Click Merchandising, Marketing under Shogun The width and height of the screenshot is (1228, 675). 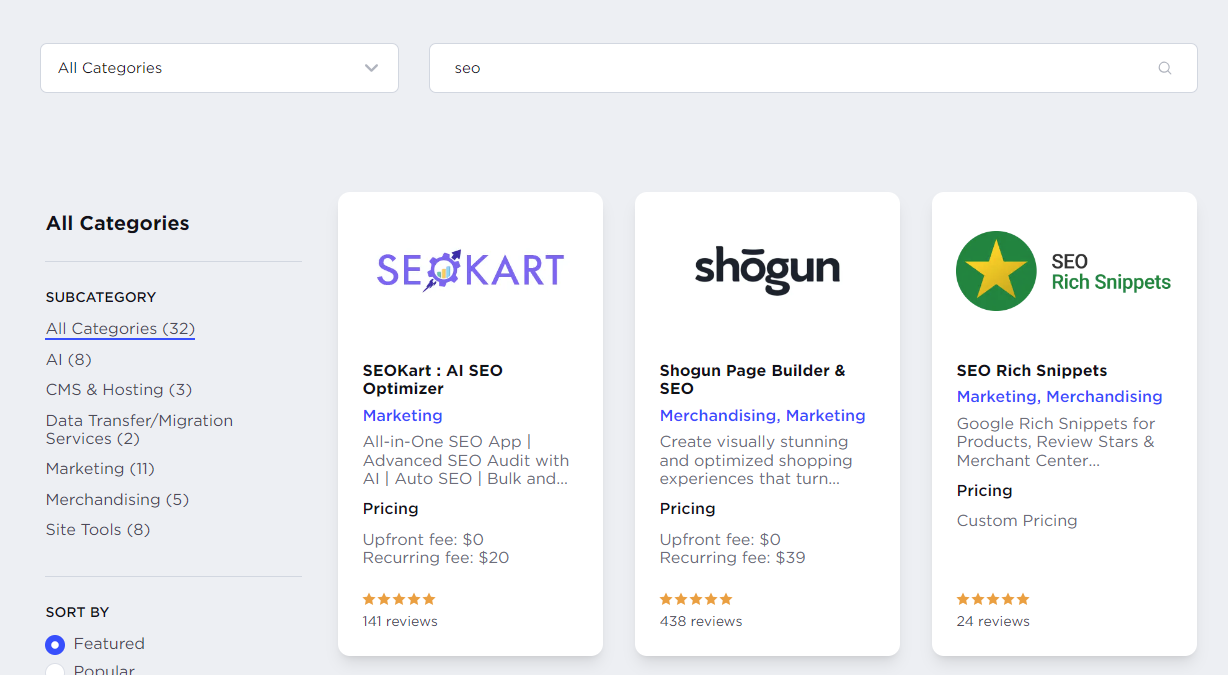[x=763, y=415]
